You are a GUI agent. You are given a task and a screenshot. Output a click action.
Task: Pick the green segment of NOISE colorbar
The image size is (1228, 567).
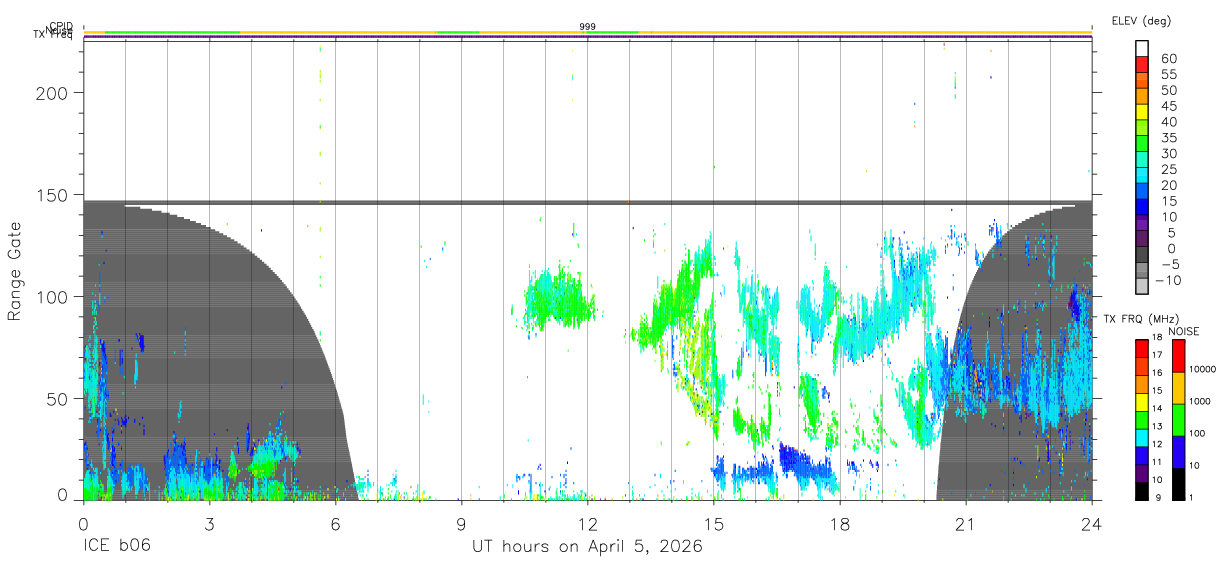pyautogui.click(x=1177, y=420)
